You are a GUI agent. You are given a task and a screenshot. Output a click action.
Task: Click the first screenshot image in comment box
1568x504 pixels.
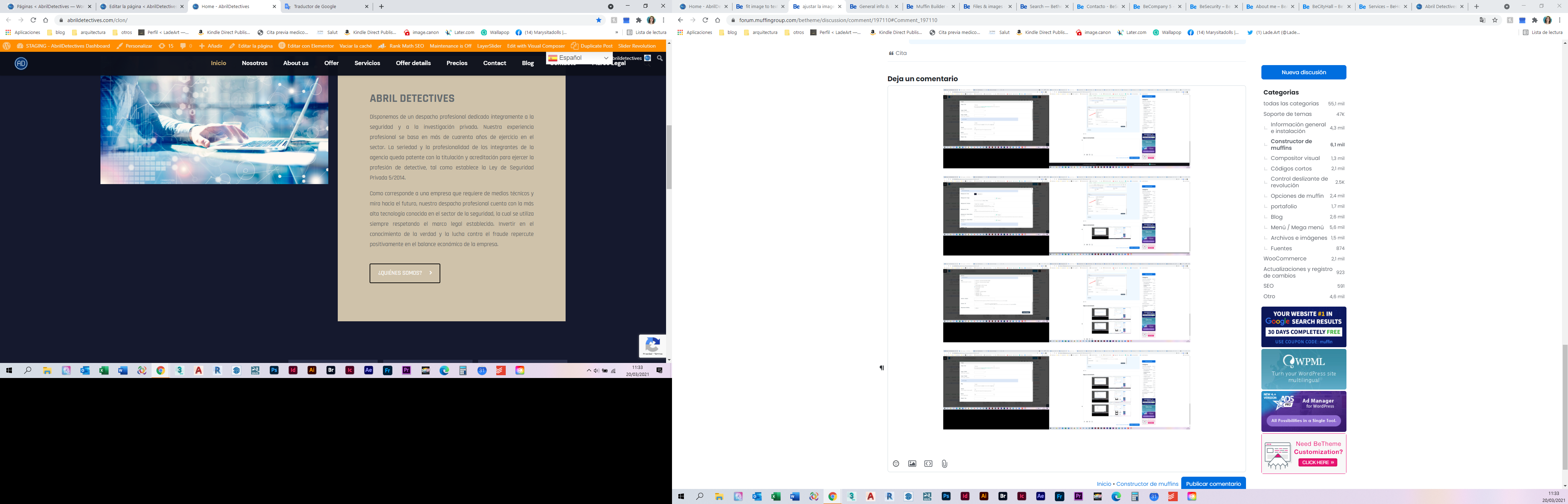(1066, 128)
